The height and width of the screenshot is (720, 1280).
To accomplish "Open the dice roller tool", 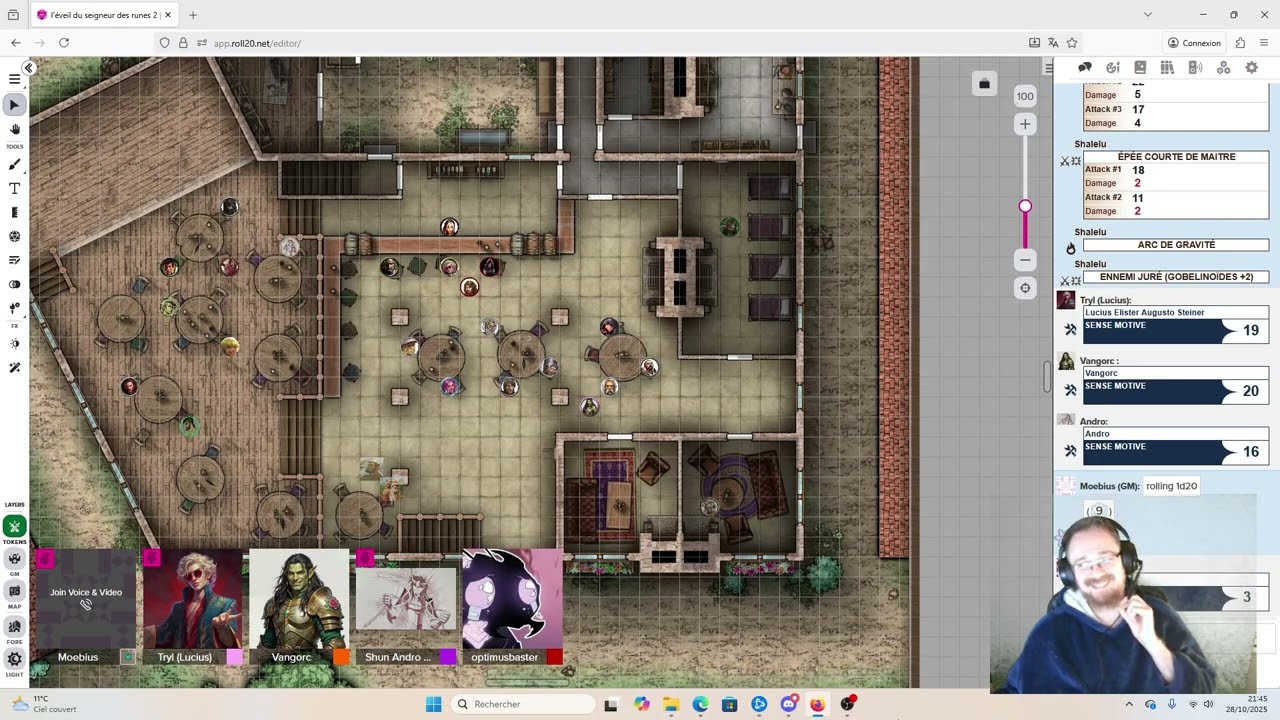I will tap(15, 237).
